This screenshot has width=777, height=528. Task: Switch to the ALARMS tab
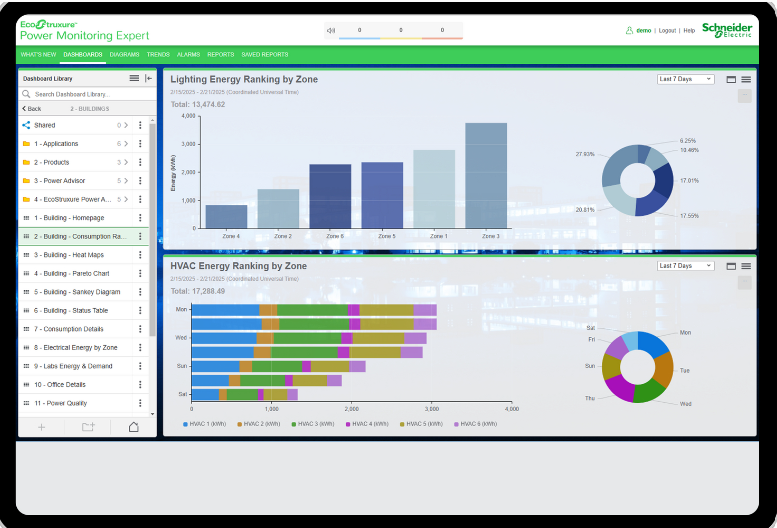[x=188, y=54]
